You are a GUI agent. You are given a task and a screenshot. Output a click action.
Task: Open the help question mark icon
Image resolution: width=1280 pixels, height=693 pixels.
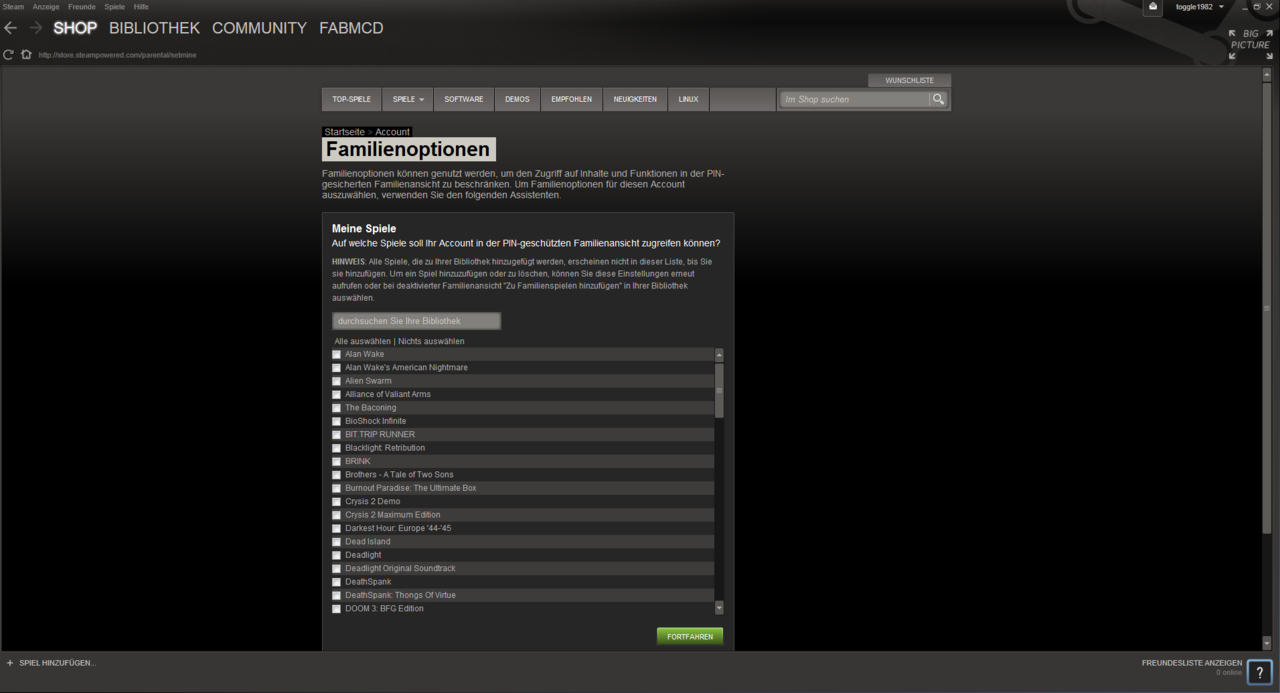pos(1260,673)
